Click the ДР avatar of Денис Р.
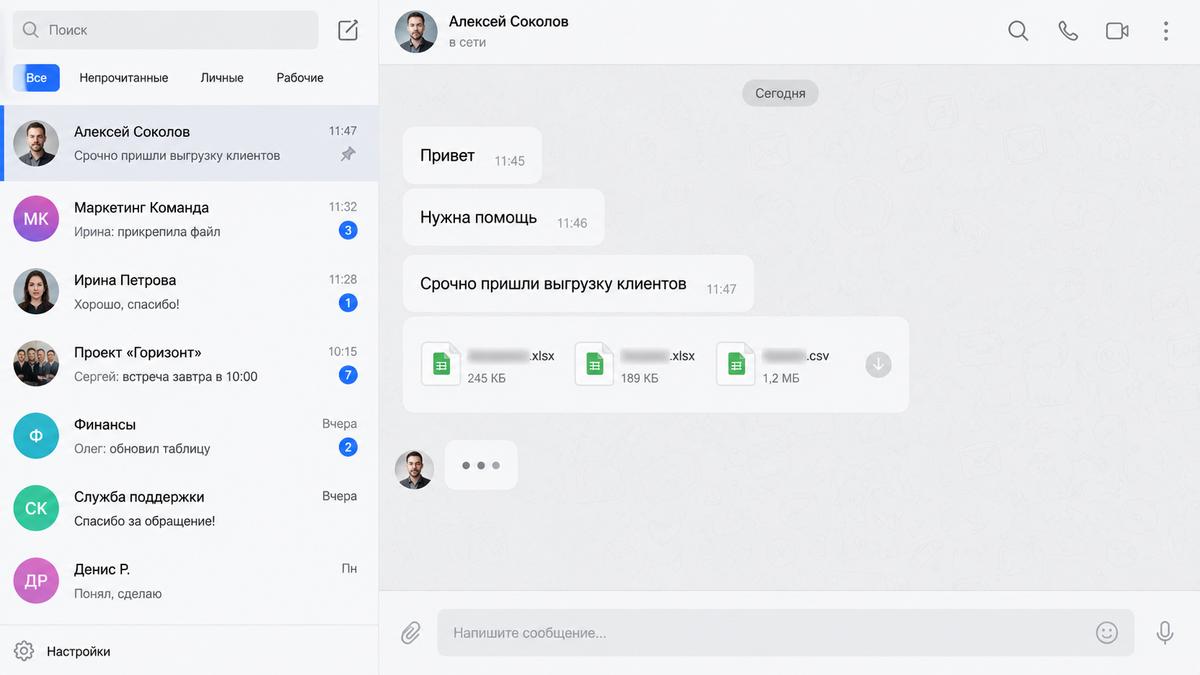1200x675 pixels. click(x=36, y=581)
